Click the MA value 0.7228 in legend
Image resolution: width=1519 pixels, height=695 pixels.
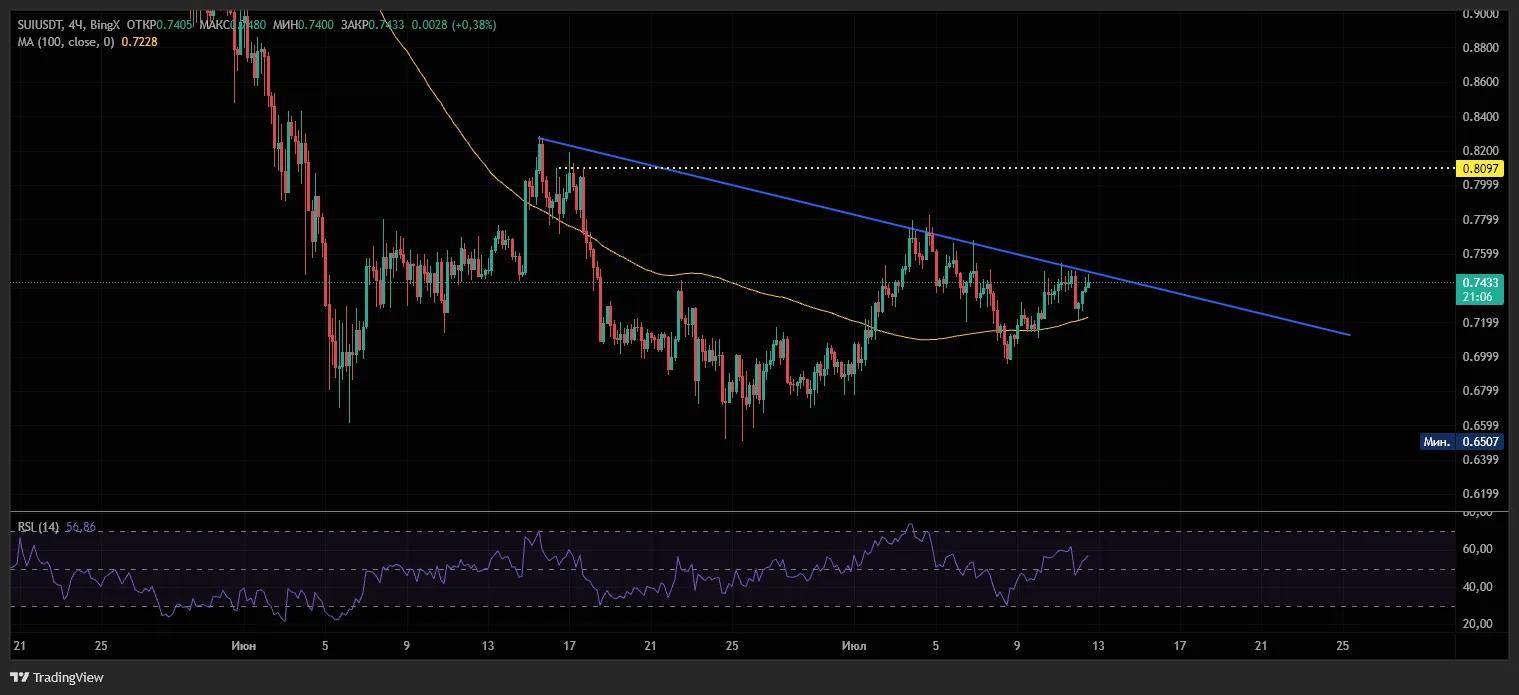pyautogui.click(x=139, y=41)
